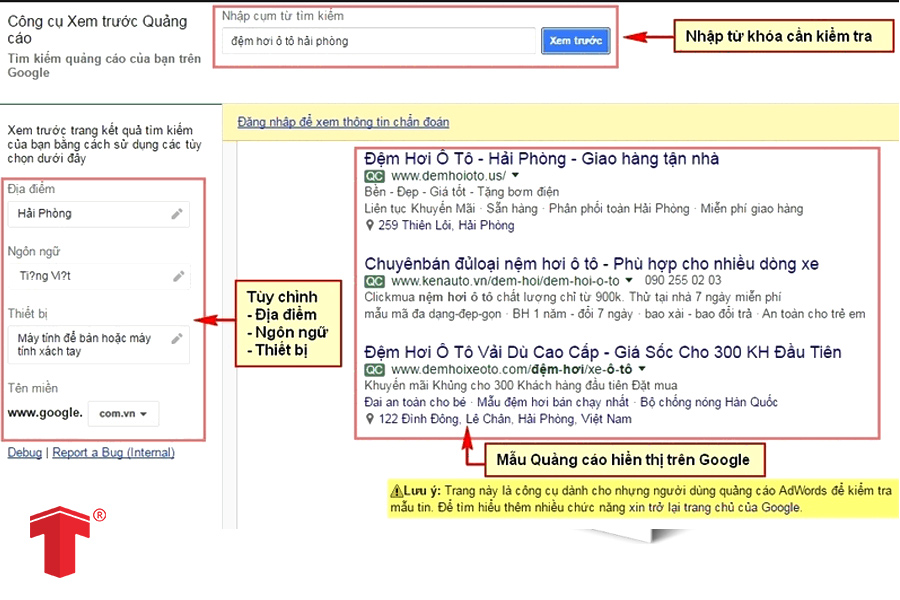This screenshot has width=900, height=600.
Task: Click phone number 090 255 02 03
Action: [x=683, y=280]
